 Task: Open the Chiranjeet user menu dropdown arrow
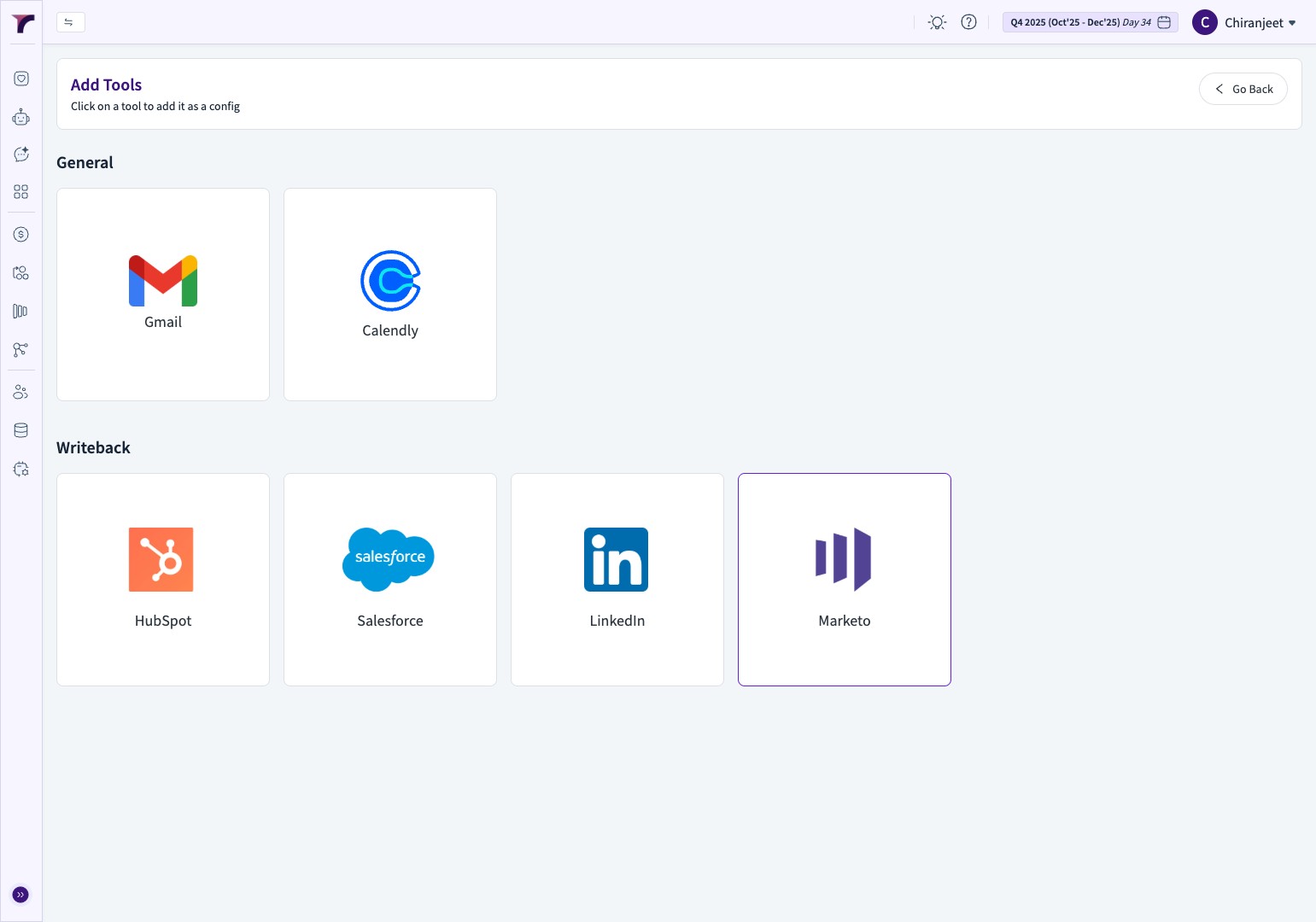click(1292, 23)
